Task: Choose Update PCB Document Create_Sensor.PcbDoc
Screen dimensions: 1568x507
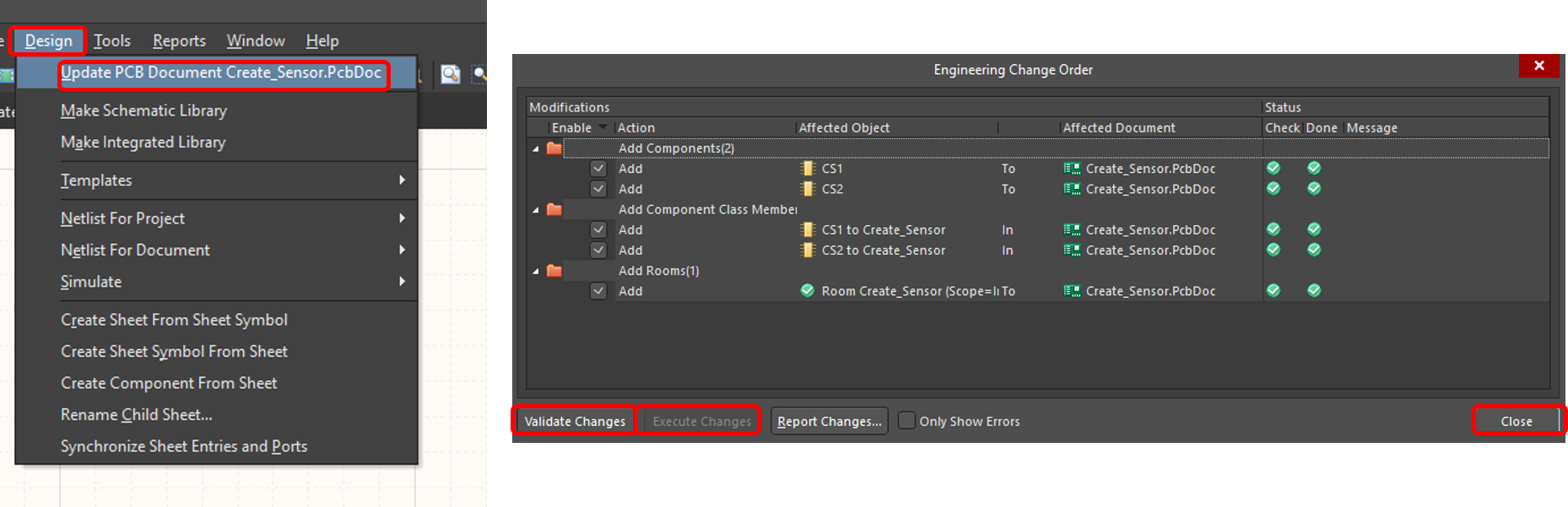Action: coord(221,73)
